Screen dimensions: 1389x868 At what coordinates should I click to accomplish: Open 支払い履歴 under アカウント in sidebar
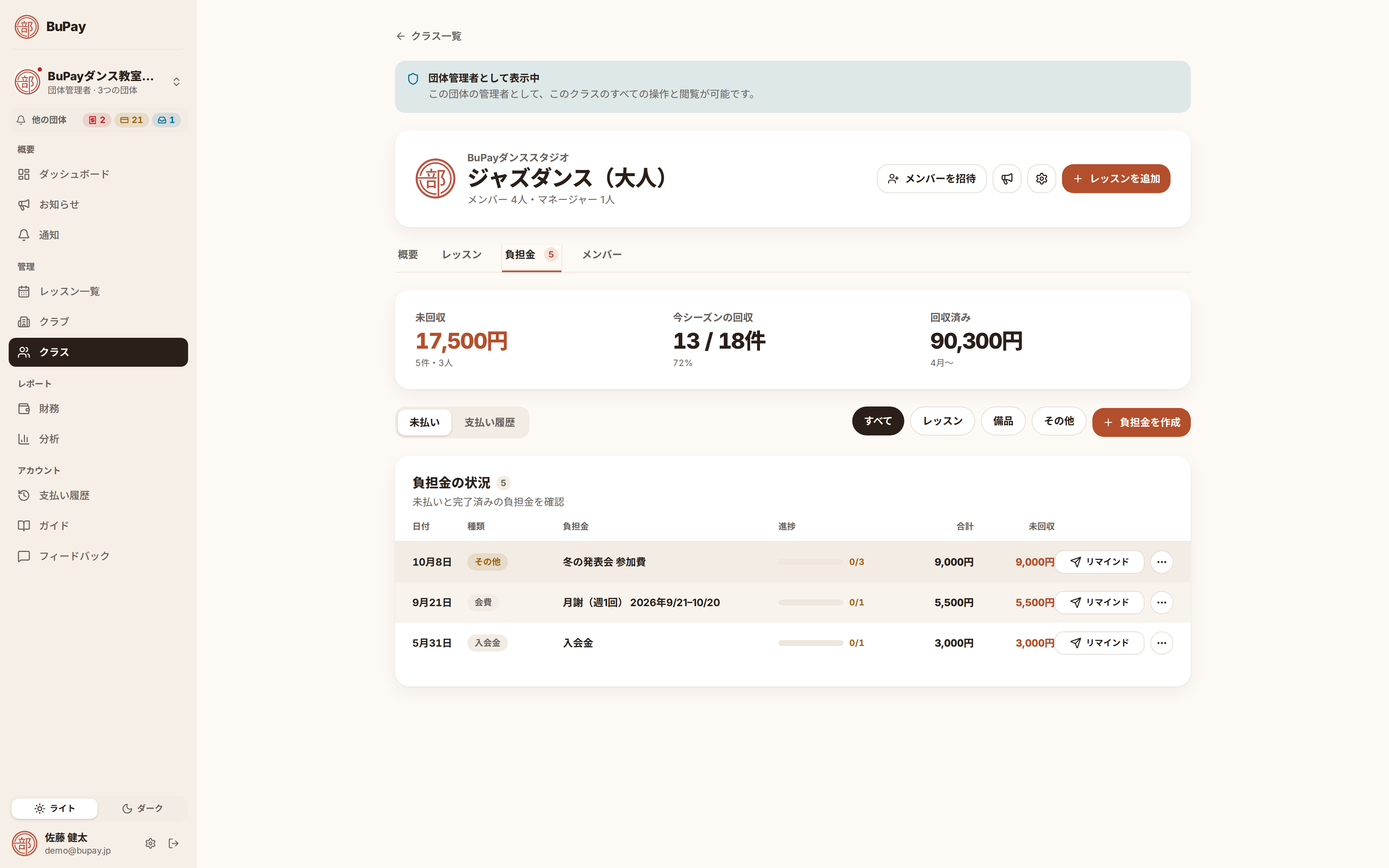98,495
